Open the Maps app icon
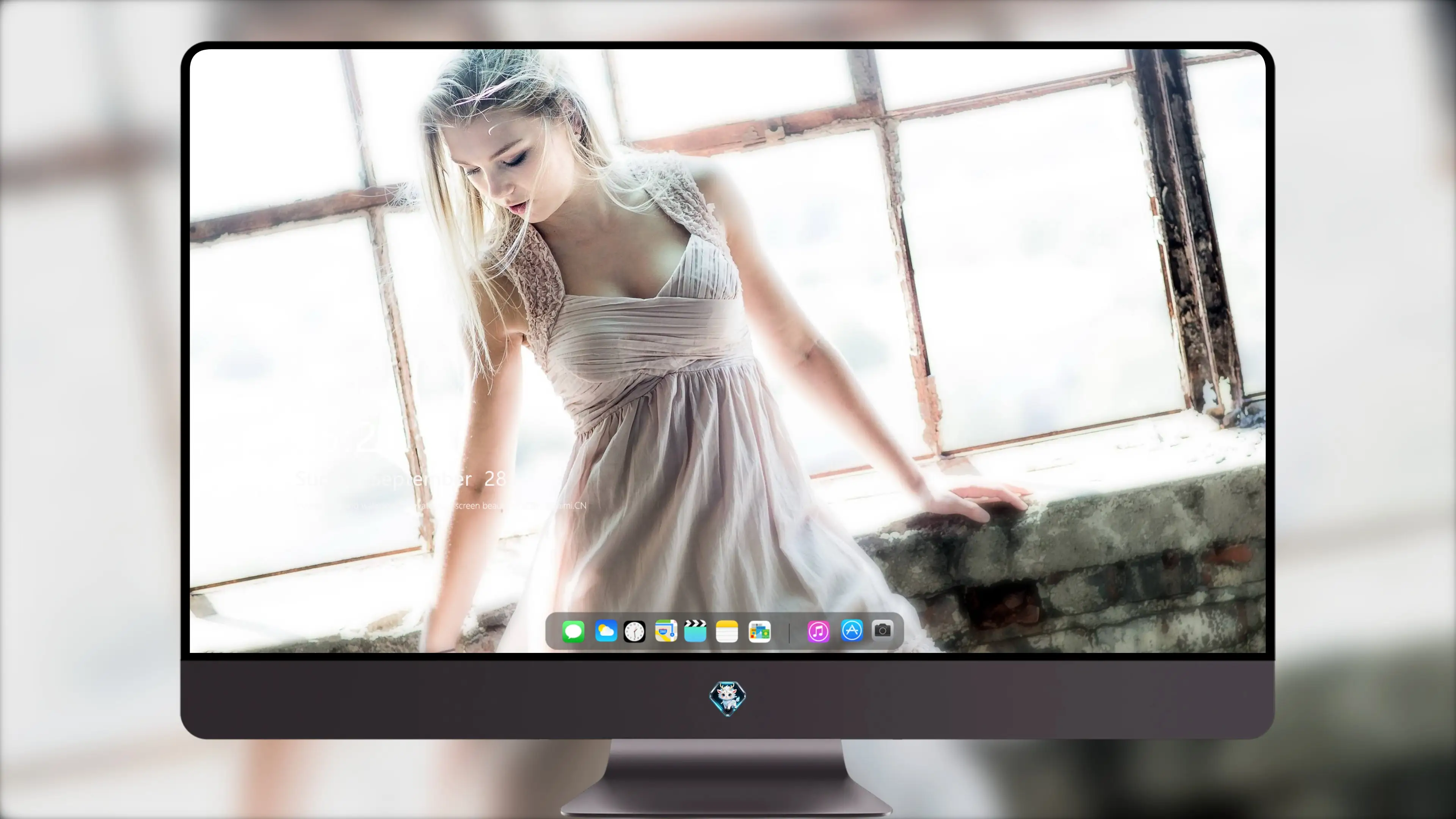Screen dimensions: 1456x819 point(666,631)
